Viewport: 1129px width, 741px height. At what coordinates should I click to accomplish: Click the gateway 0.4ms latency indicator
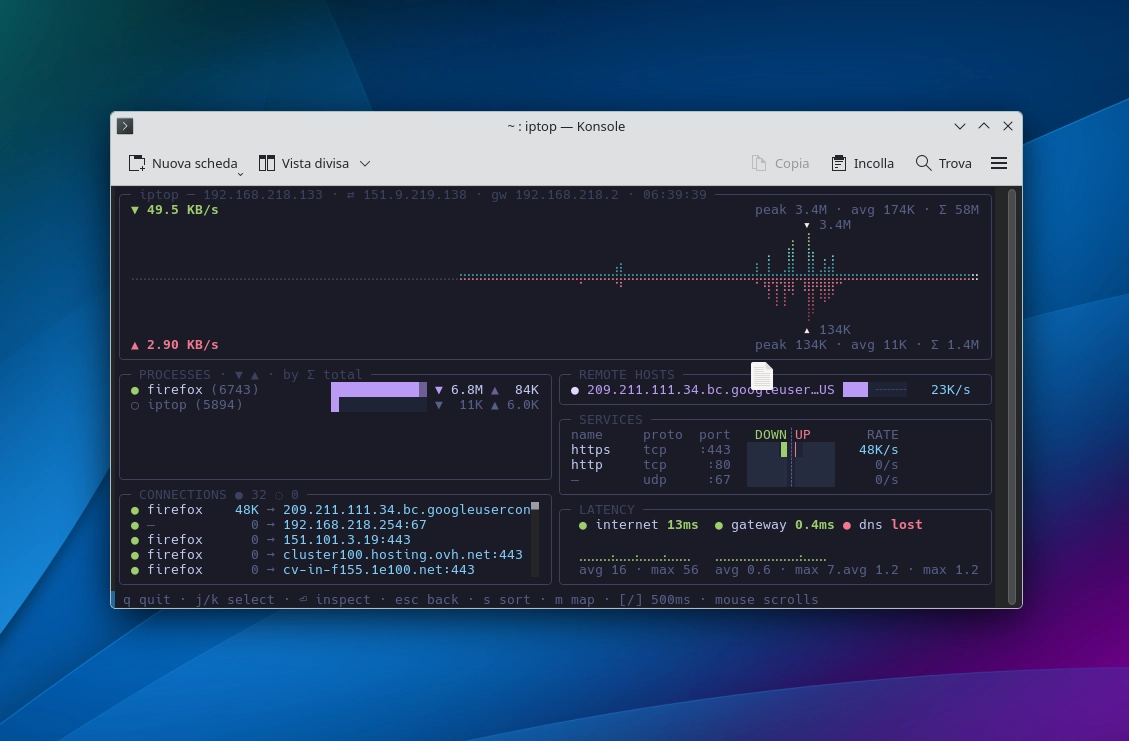[774, 524]
